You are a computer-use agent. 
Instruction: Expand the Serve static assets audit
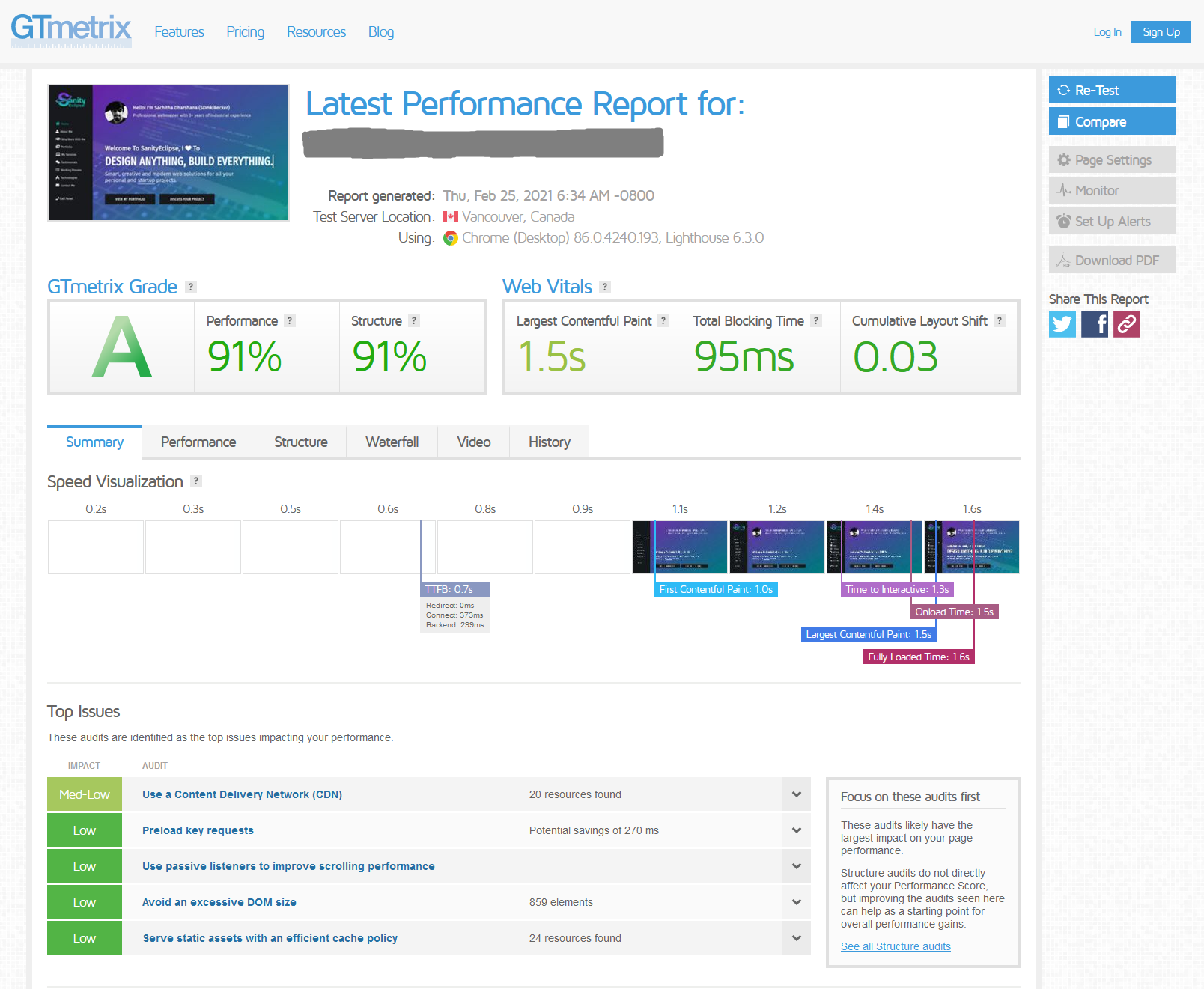pos(797,937)
